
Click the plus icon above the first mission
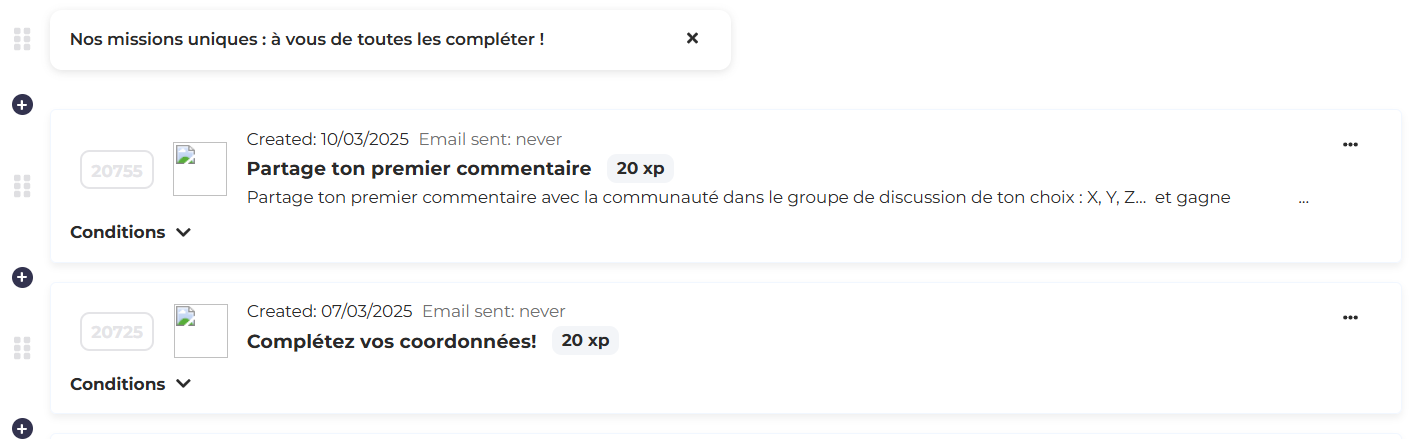coord(22,104)
